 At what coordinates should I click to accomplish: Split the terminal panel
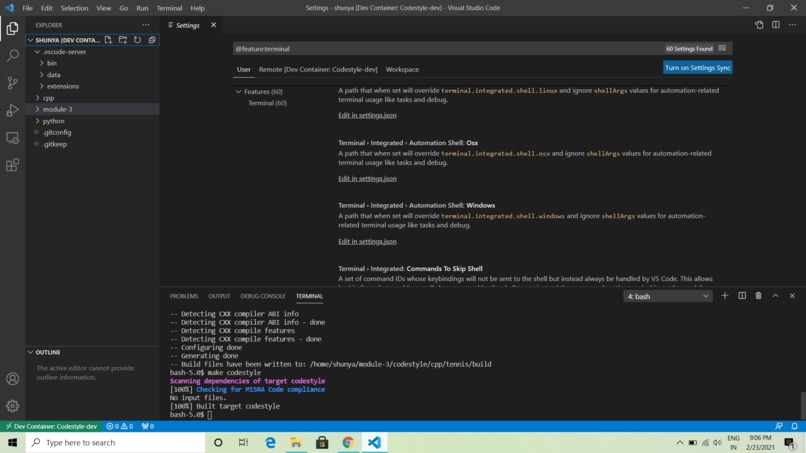pos(742,296)
